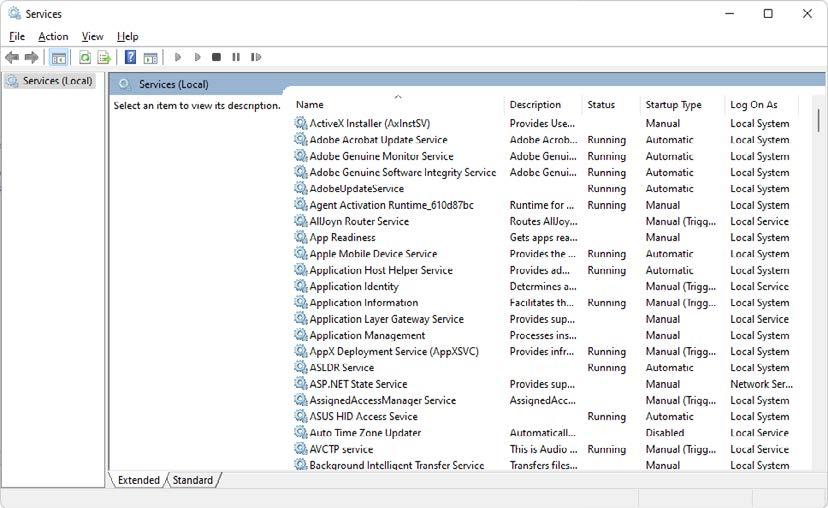Click 'Select an item to view its description' text
The width and height of the screenshot is (828, 508).
pyautogui.click(x=197, y=106)
